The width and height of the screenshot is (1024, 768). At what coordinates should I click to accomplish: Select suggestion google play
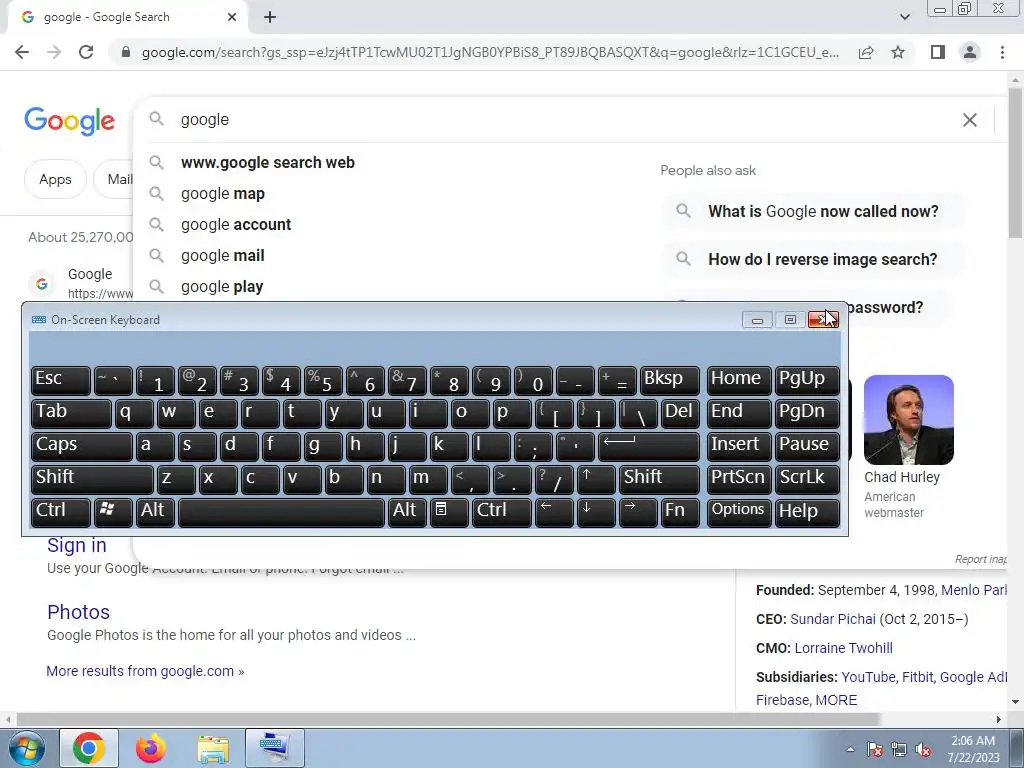point(222,287)
